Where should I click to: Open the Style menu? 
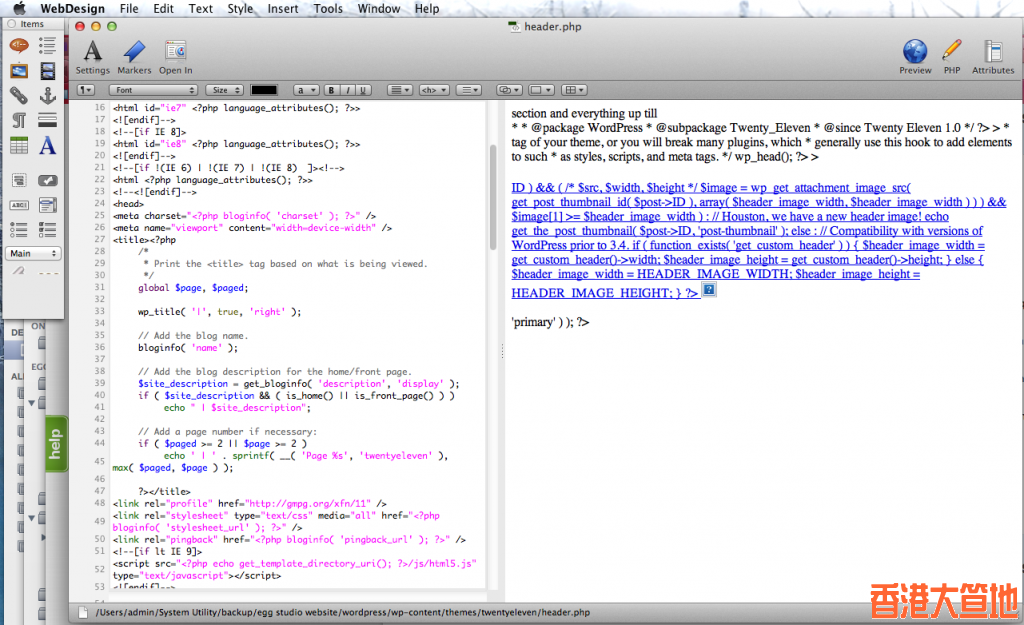tap(240, 8)
